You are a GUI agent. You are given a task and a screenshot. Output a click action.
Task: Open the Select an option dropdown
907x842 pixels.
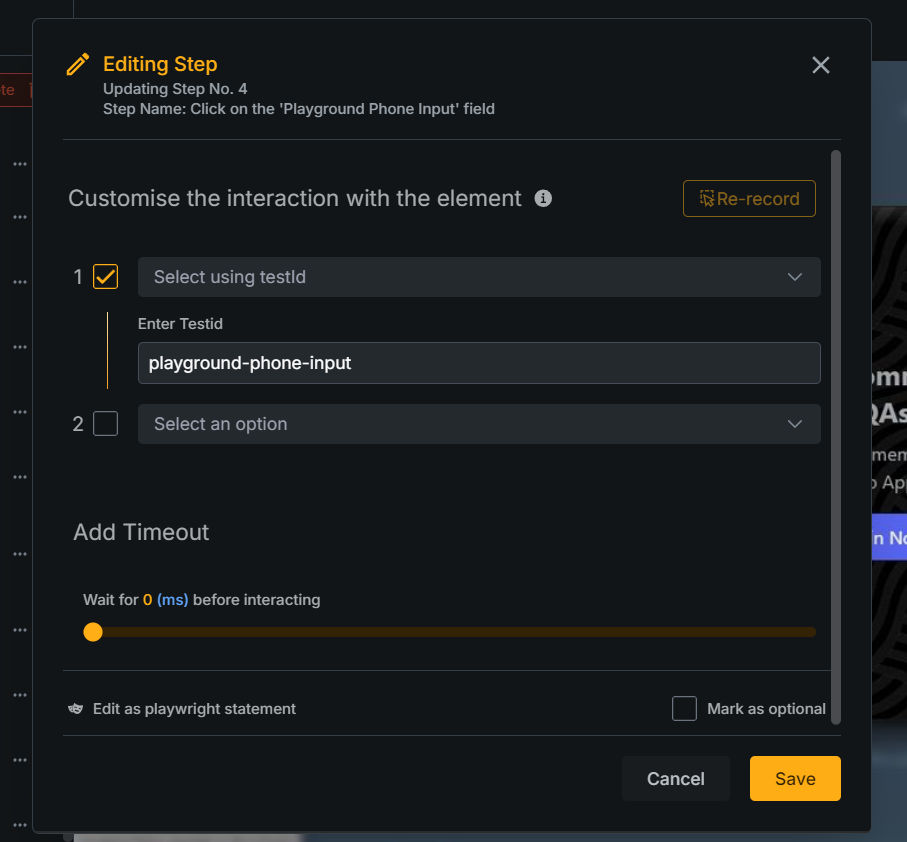479,424
